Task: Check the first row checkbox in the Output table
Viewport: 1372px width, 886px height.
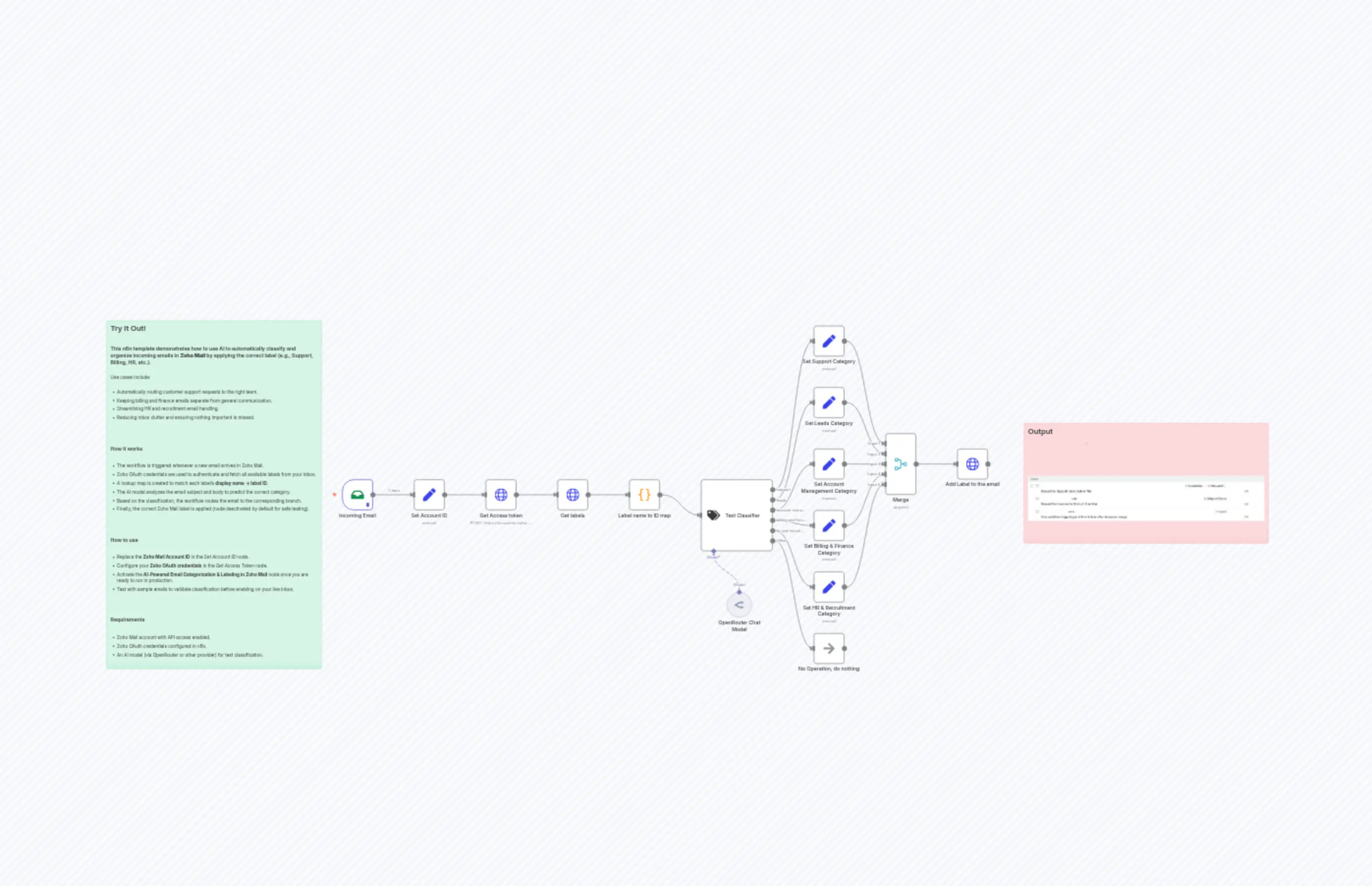Action: coord(1037,486)
